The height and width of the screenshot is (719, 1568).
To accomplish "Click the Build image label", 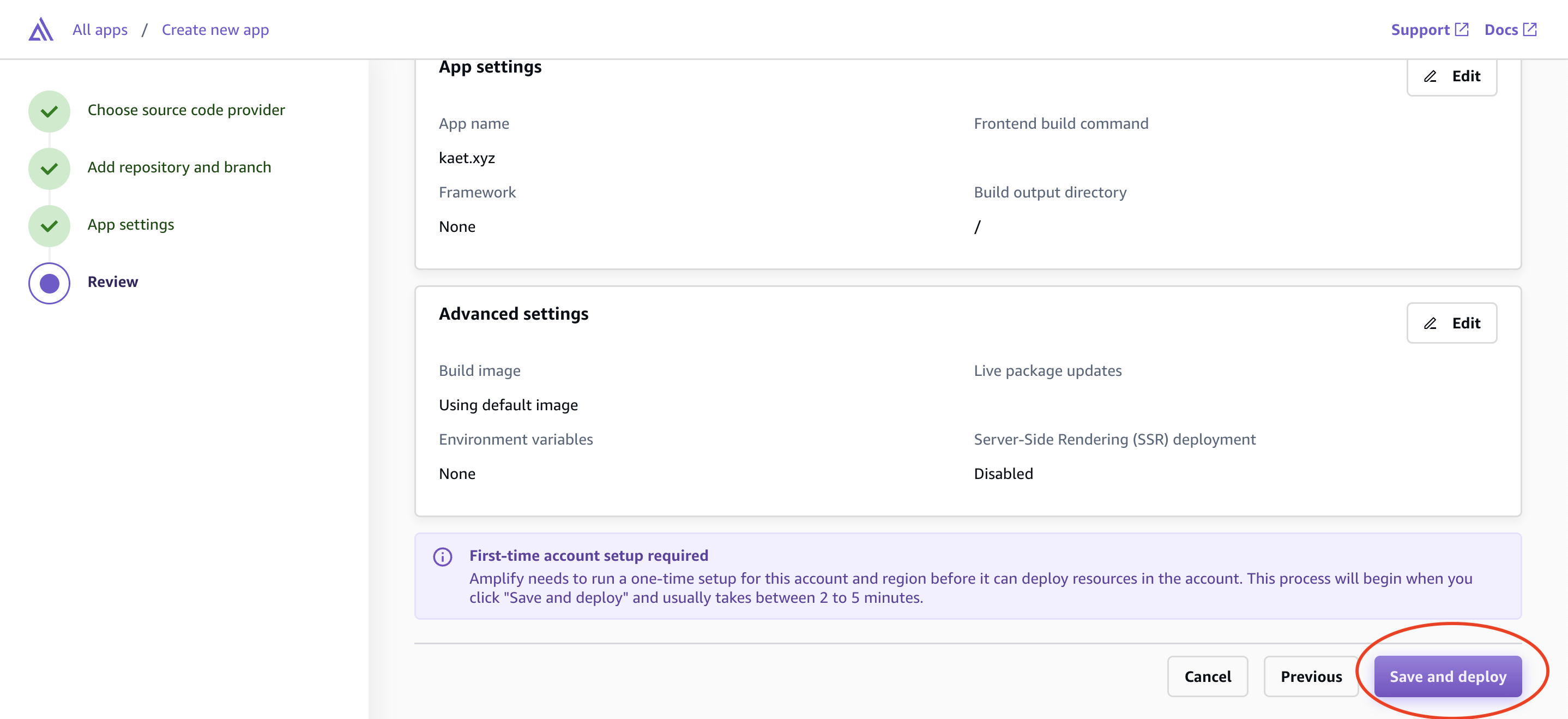I will click(x=480, y=371).
